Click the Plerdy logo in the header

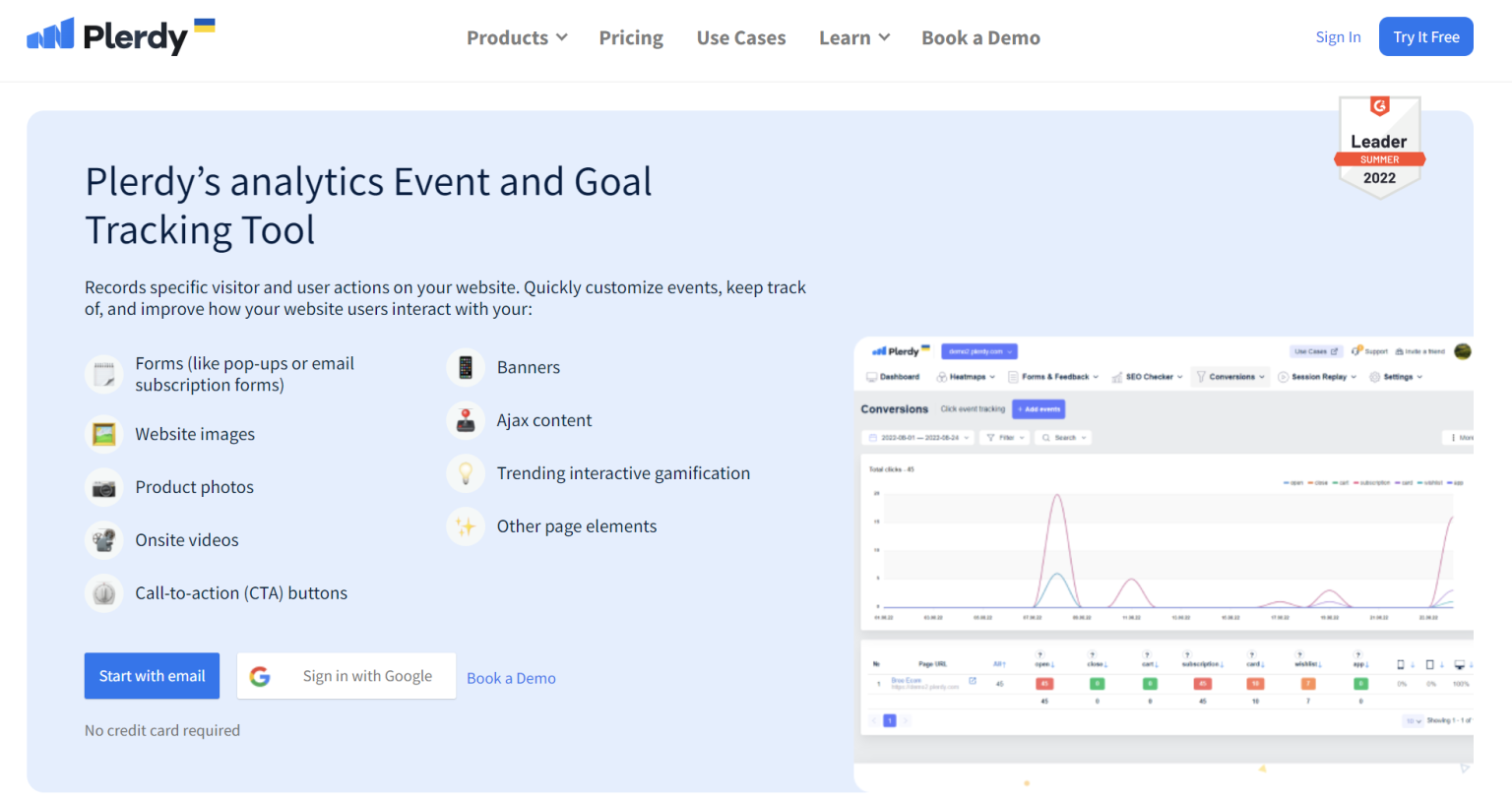116,36
